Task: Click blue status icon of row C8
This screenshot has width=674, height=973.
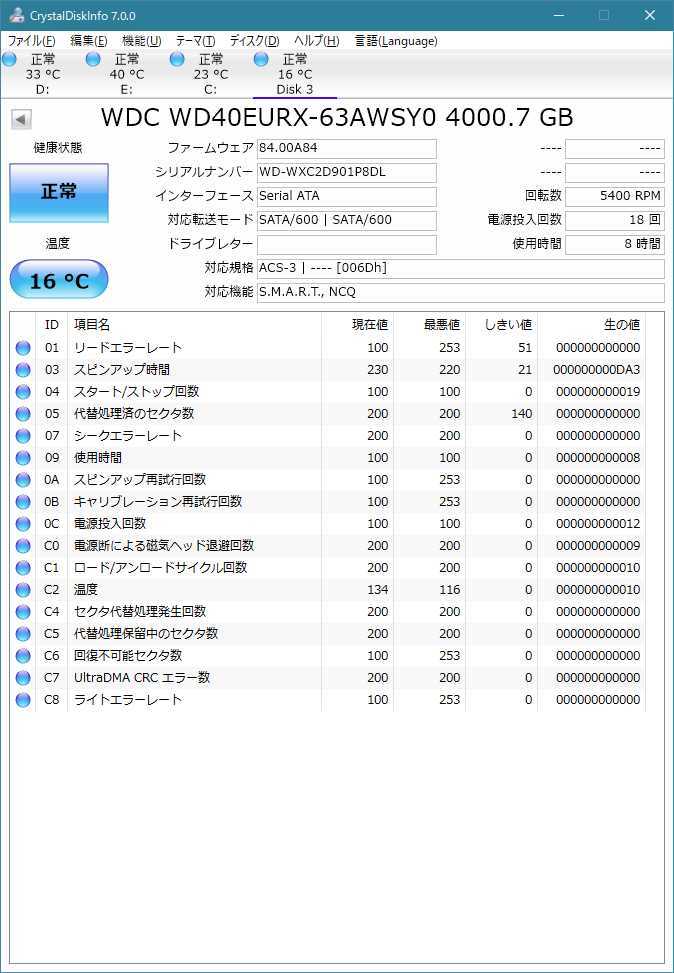Action: pyautogui.click(x=23, y=700)
